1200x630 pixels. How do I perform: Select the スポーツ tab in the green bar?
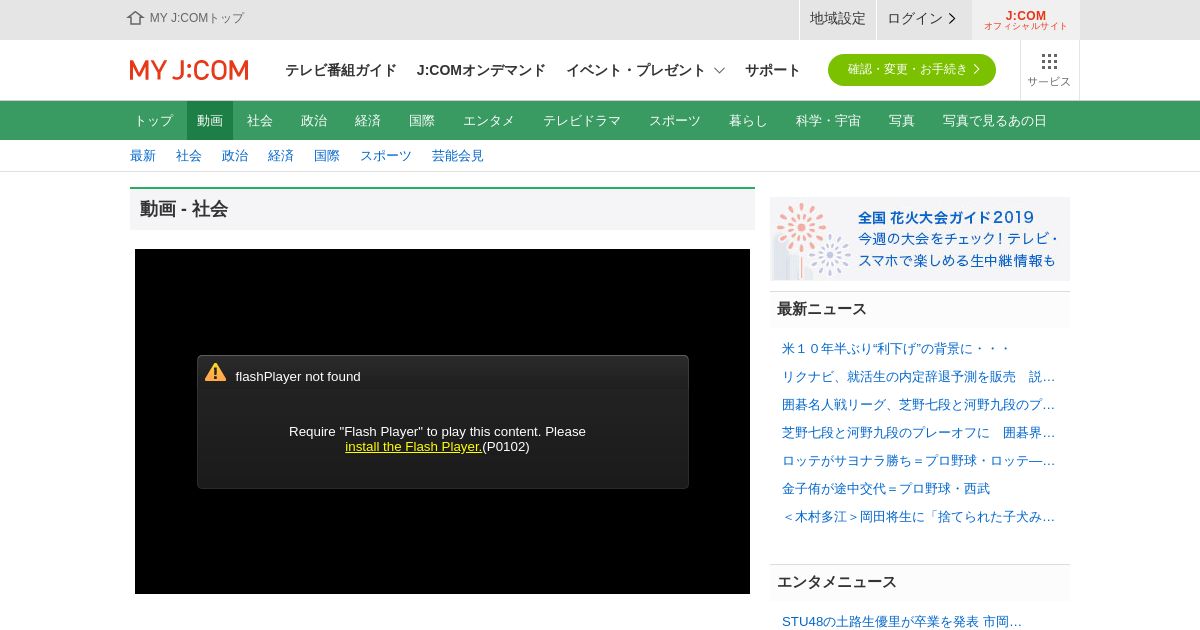pyautogui.click(x=675, y=121)
